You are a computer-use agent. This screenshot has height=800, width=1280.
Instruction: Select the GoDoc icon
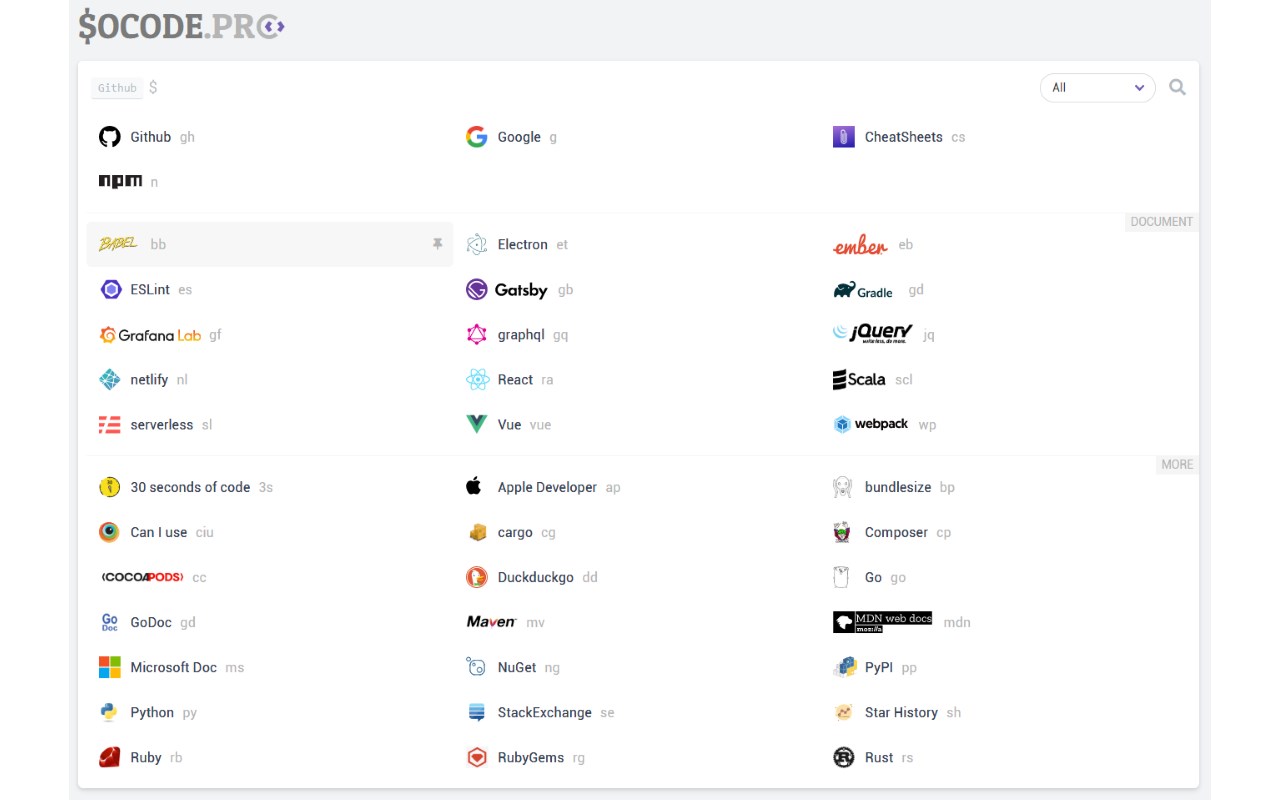tap(110, 622)
